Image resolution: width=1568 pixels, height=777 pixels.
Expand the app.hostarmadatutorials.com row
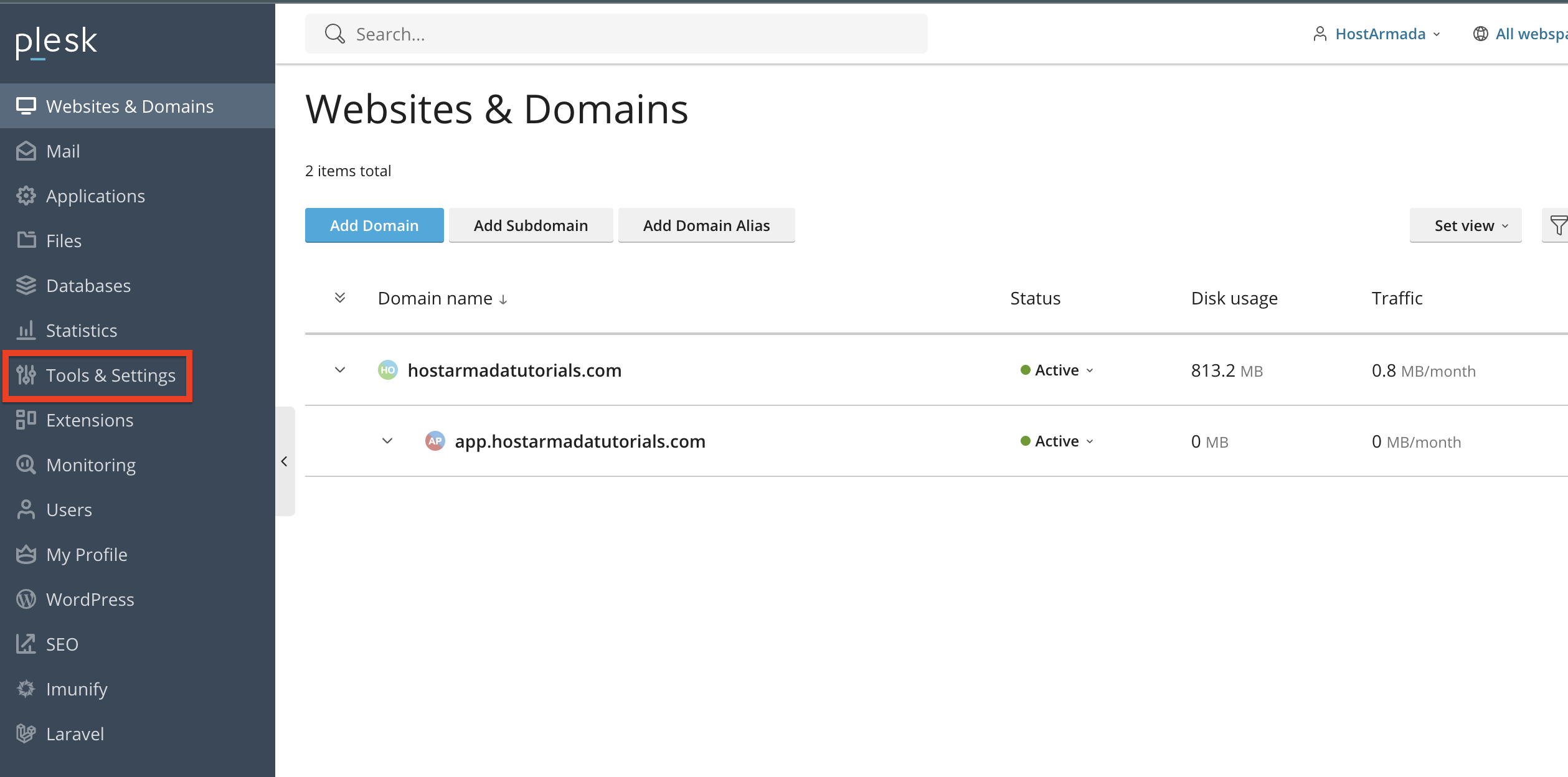point(387,441)
